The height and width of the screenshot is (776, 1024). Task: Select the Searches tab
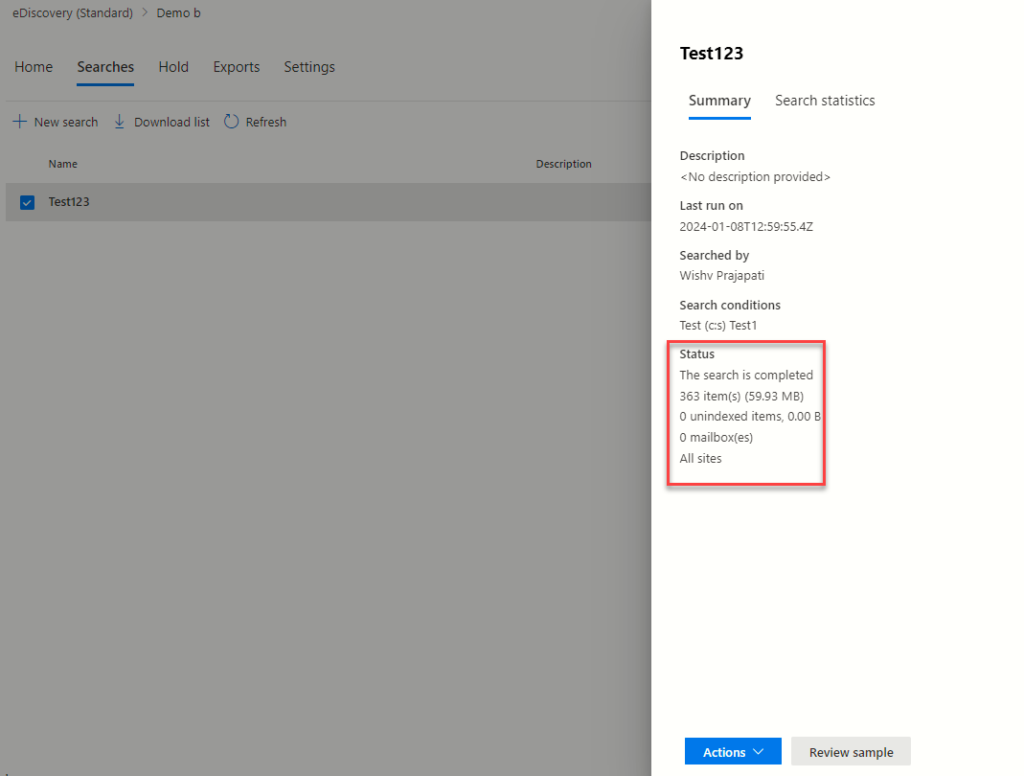click(105, 67)
